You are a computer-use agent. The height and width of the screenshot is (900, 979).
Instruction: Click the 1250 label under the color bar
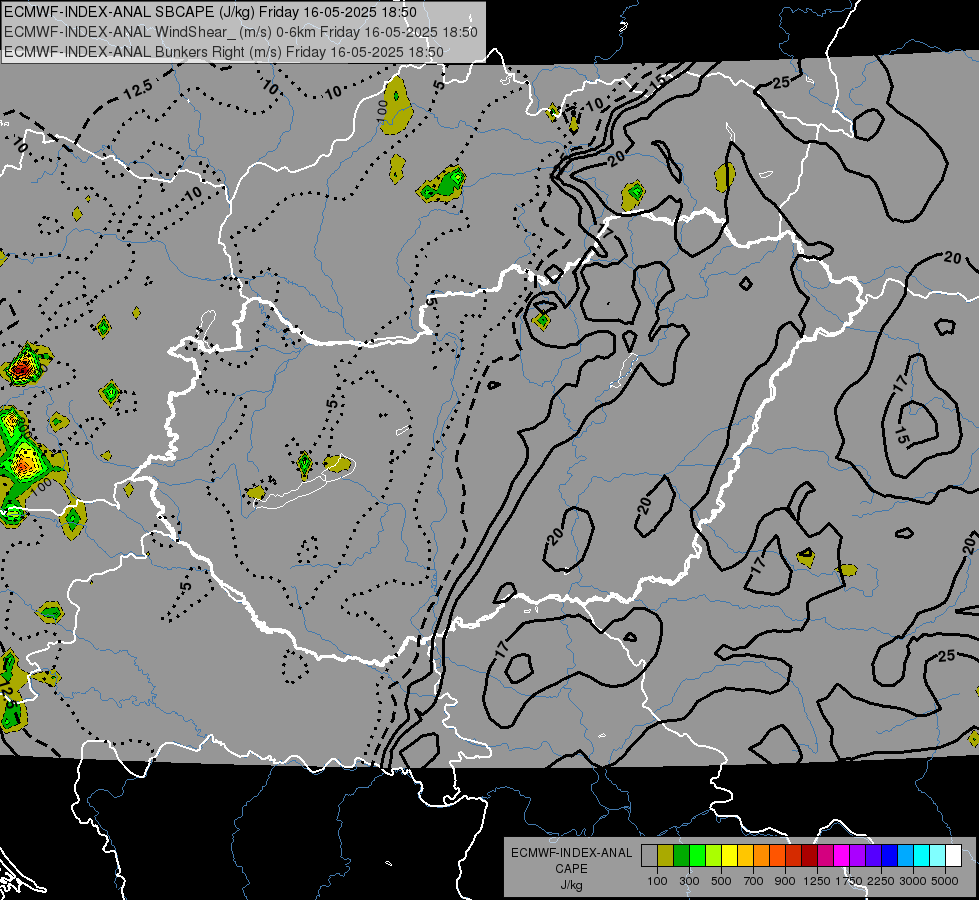[x=817, y=881]
